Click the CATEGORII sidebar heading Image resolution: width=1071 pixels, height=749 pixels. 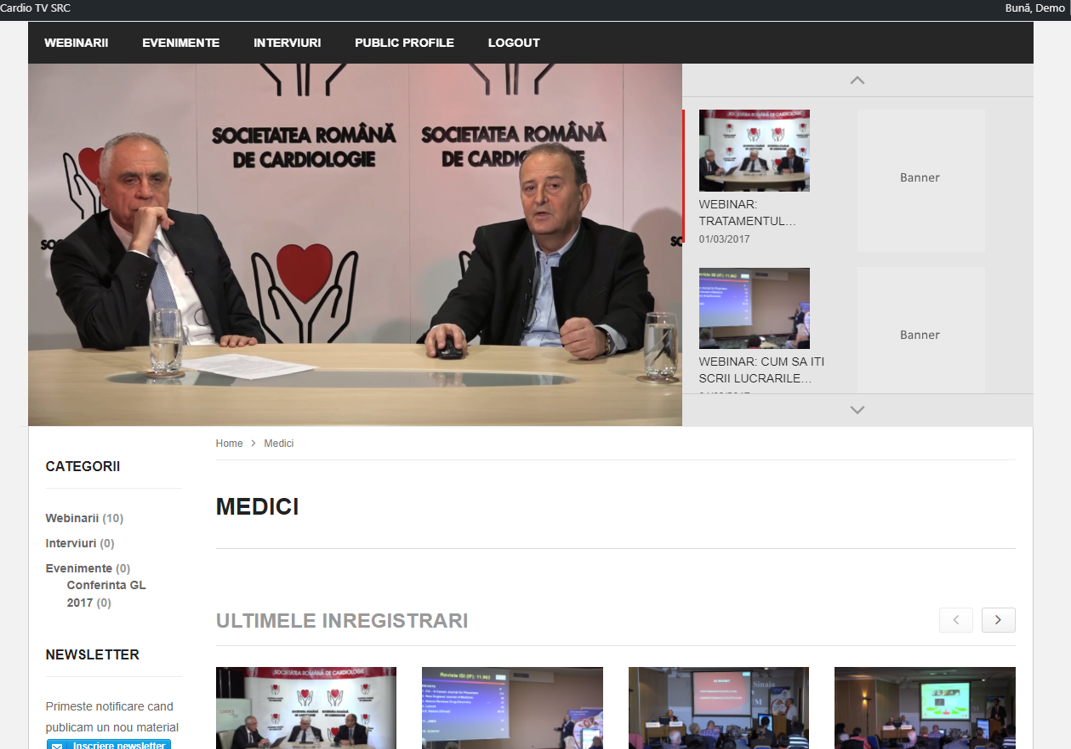(83, 466)
